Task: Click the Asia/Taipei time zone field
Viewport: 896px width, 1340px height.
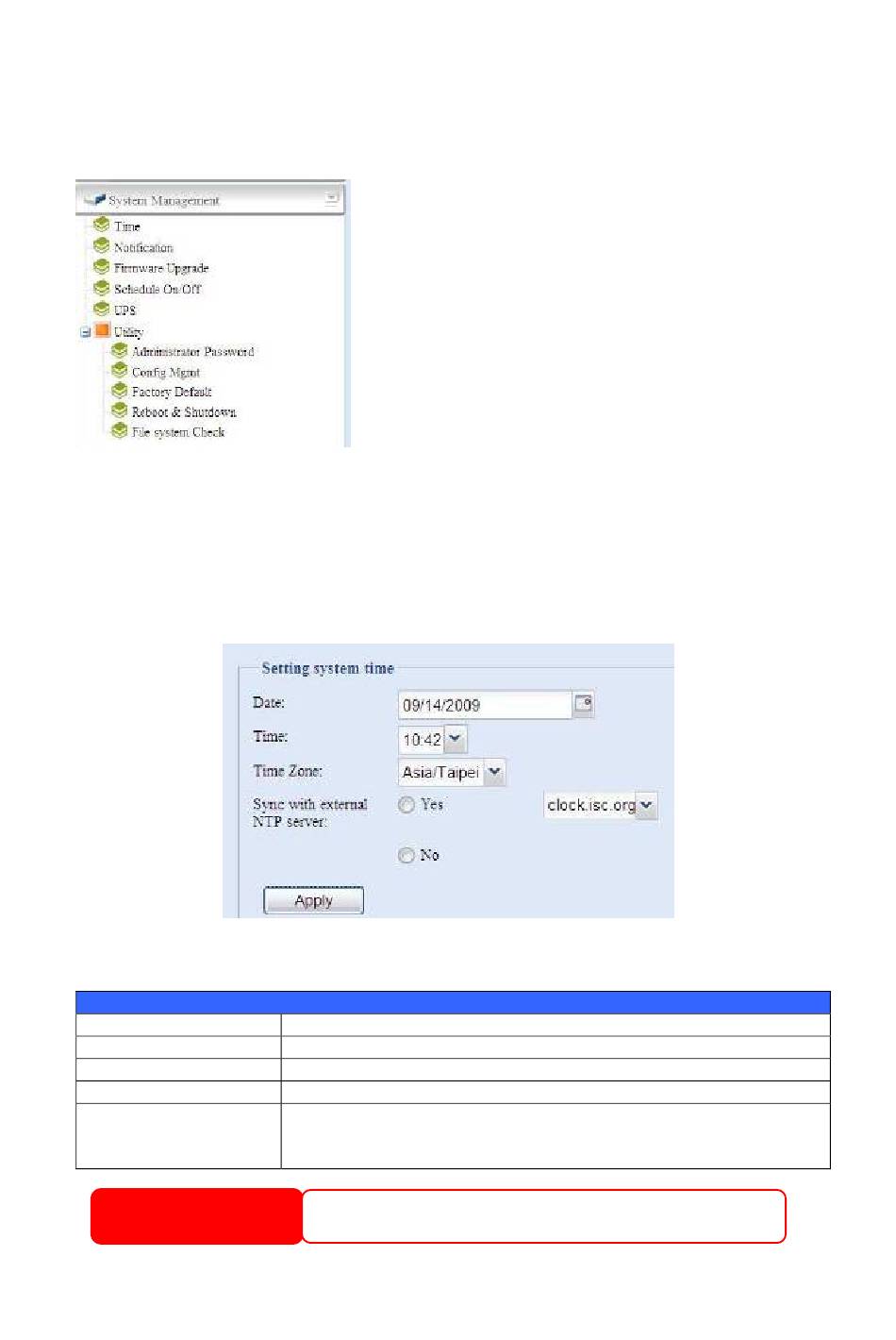Action: coord(440,772)
